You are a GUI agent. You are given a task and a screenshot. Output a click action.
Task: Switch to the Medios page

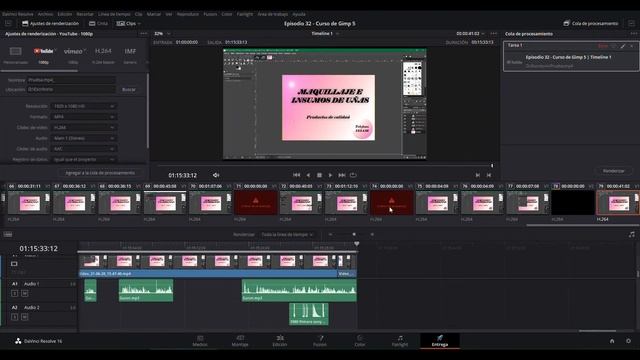[x=200, y=341]
